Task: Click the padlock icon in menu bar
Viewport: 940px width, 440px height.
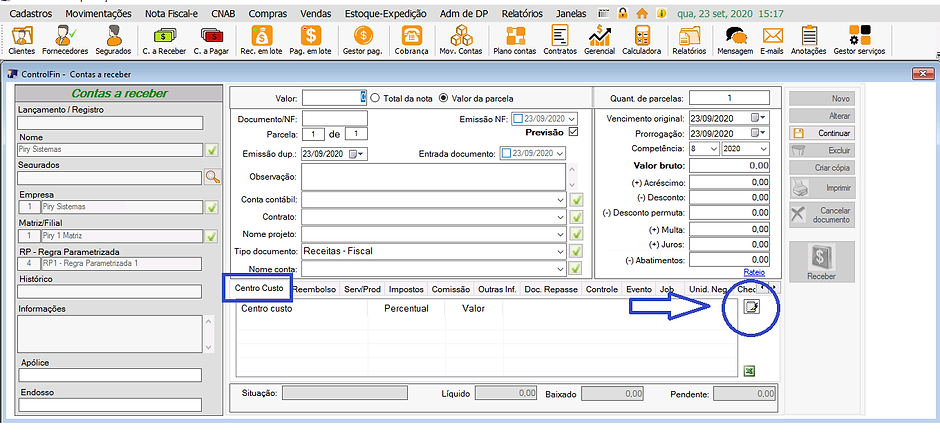Action: click(x=623, y=13)
